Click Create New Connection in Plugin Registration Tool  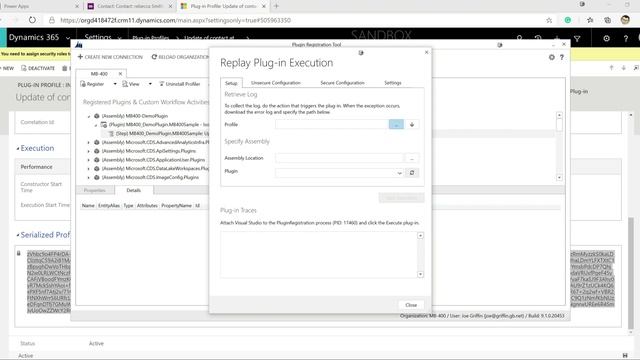click(110, 57)
